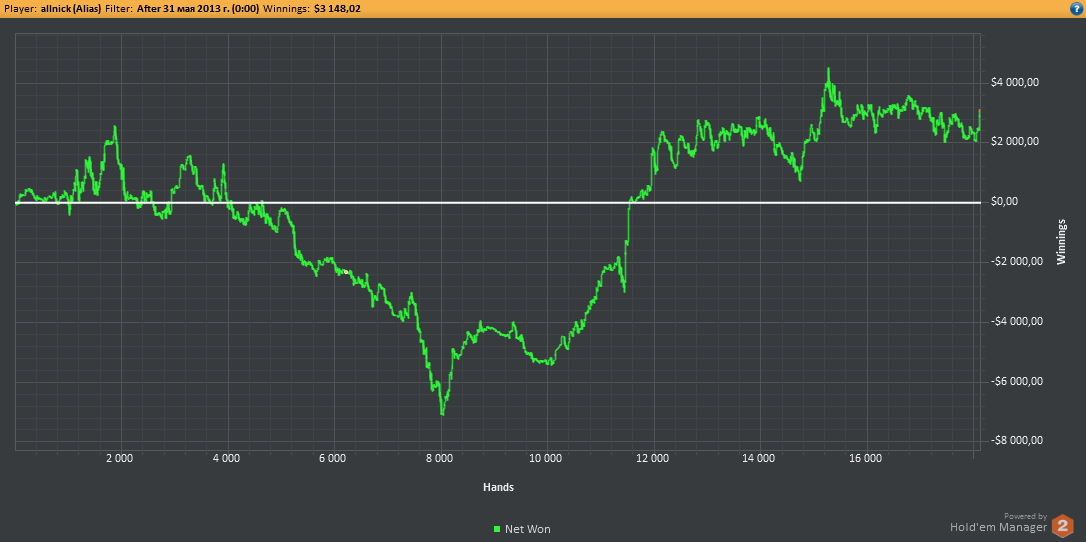Click the Winnings total $3 148,02 in header
Image resolution: width=1086 pixels, height=542 pixels.
point(338,8)
